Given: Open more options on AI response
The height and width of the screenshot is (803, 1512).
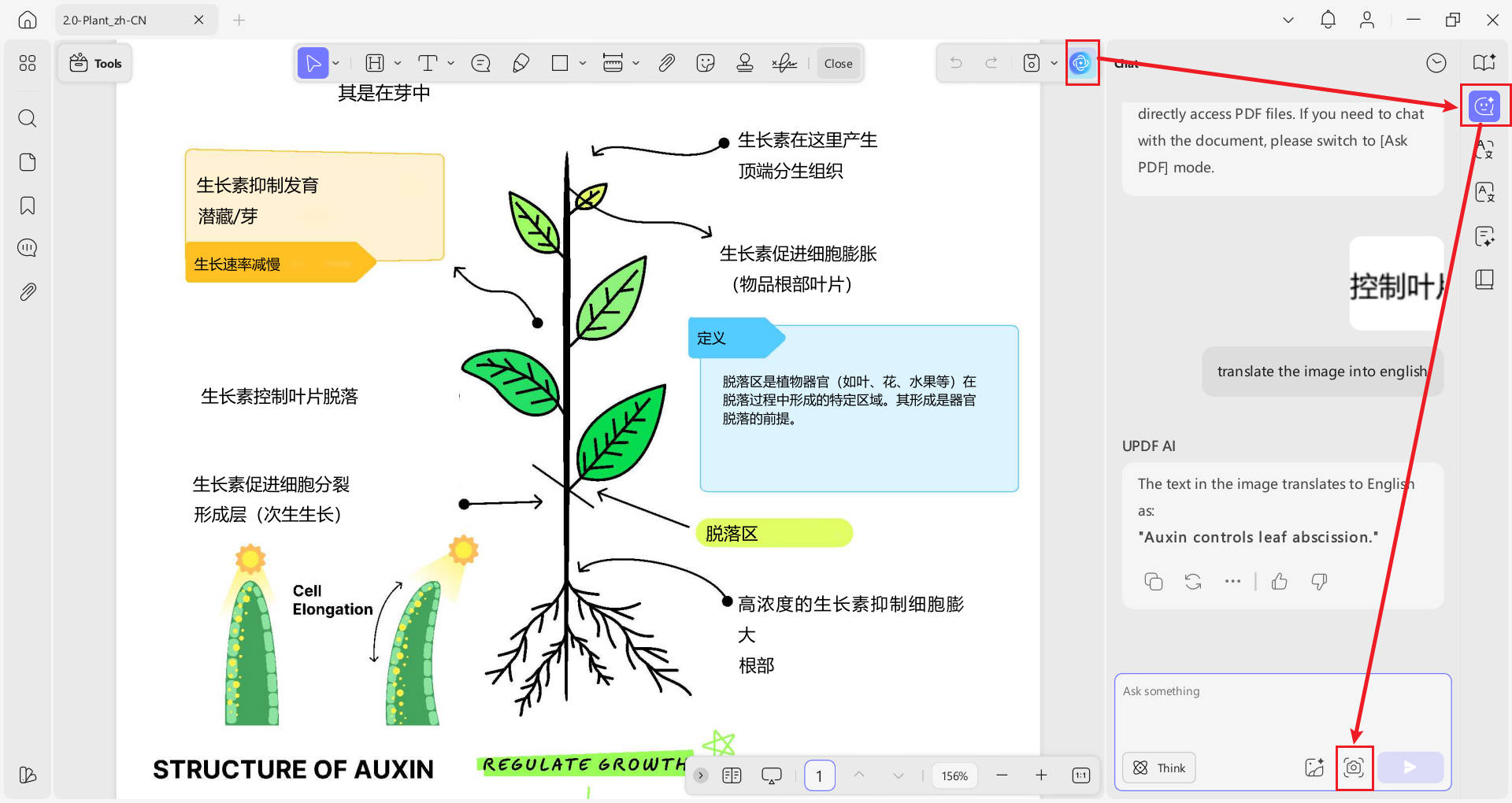Looking at the screenshot, I should coord(1232,582).
